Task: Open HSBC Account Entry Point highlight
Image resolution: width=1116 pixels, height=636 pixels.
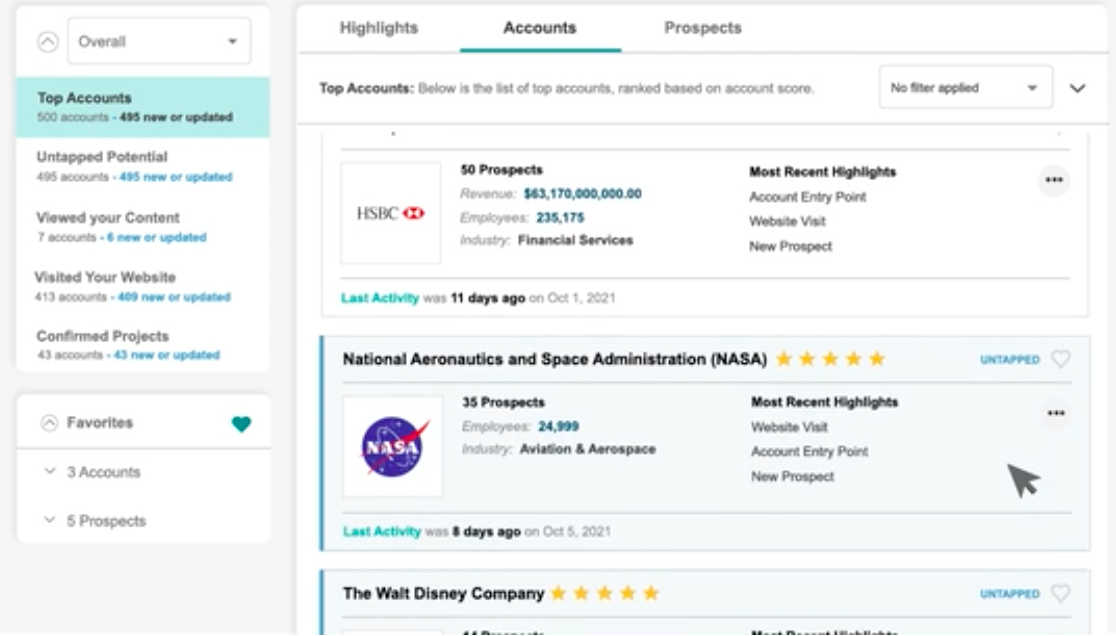Action: click(x=808, y=197)
